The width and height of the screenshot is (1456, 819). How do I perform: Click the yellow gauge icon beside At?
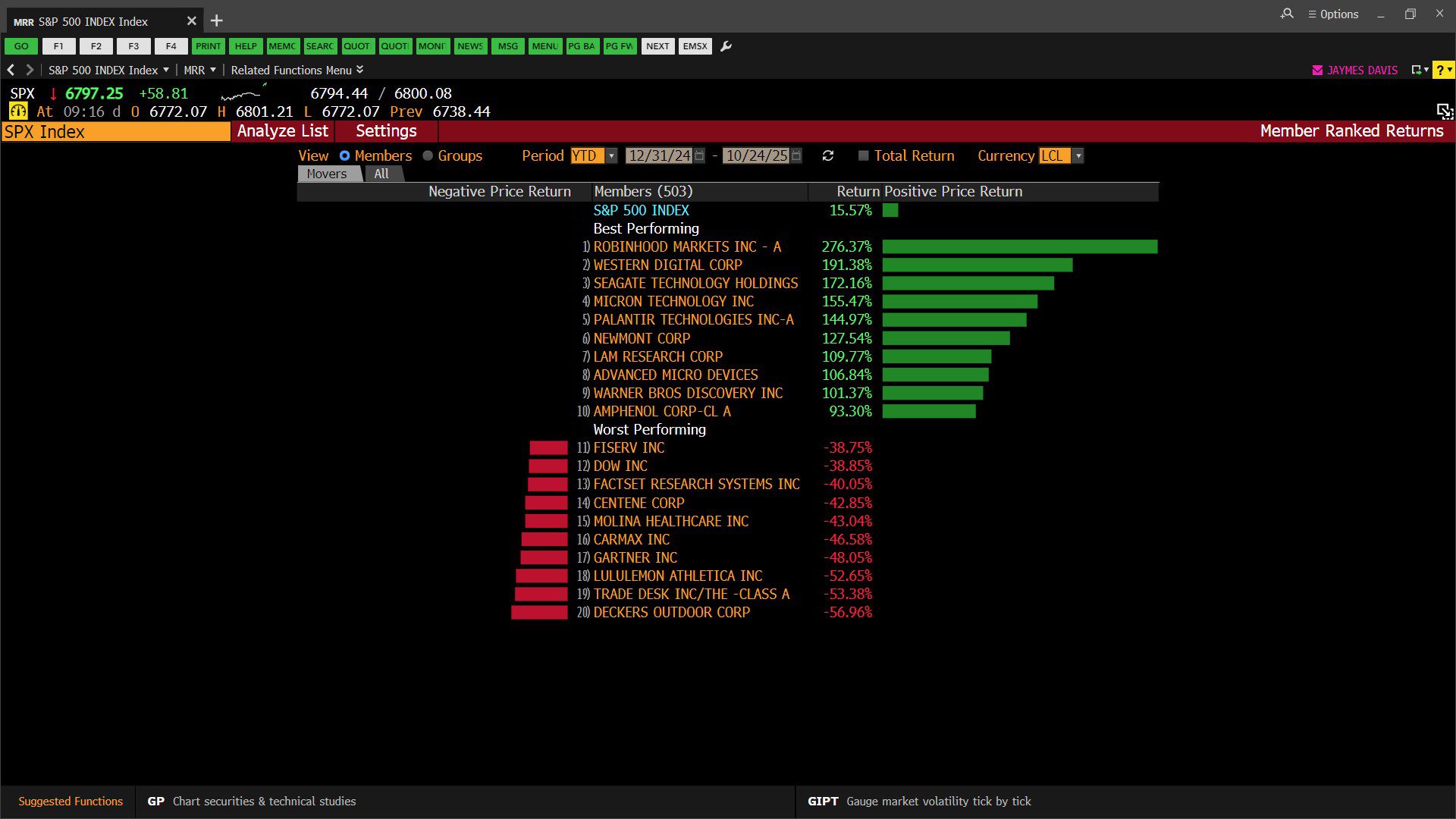18,111
